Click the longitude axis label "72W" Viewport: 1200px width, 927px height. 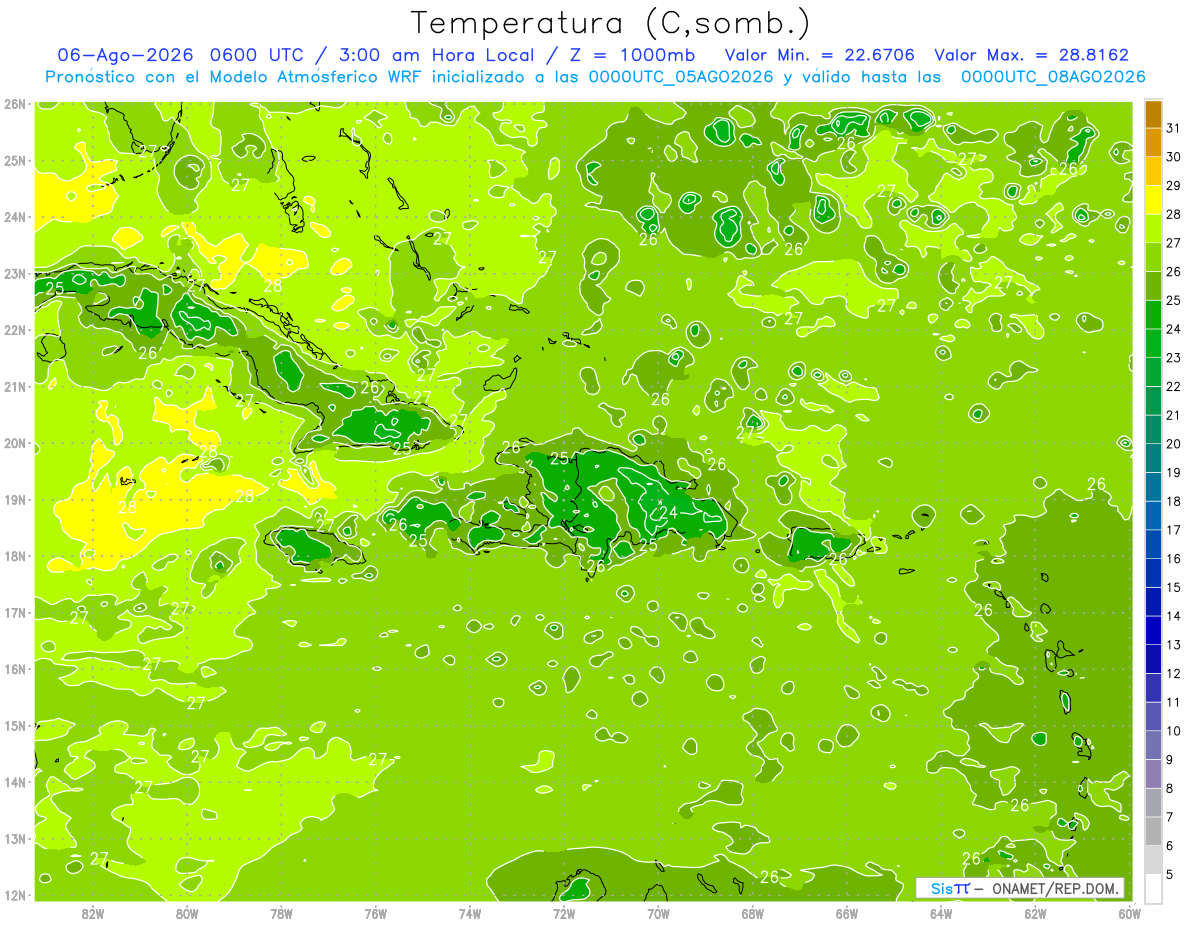564,913
